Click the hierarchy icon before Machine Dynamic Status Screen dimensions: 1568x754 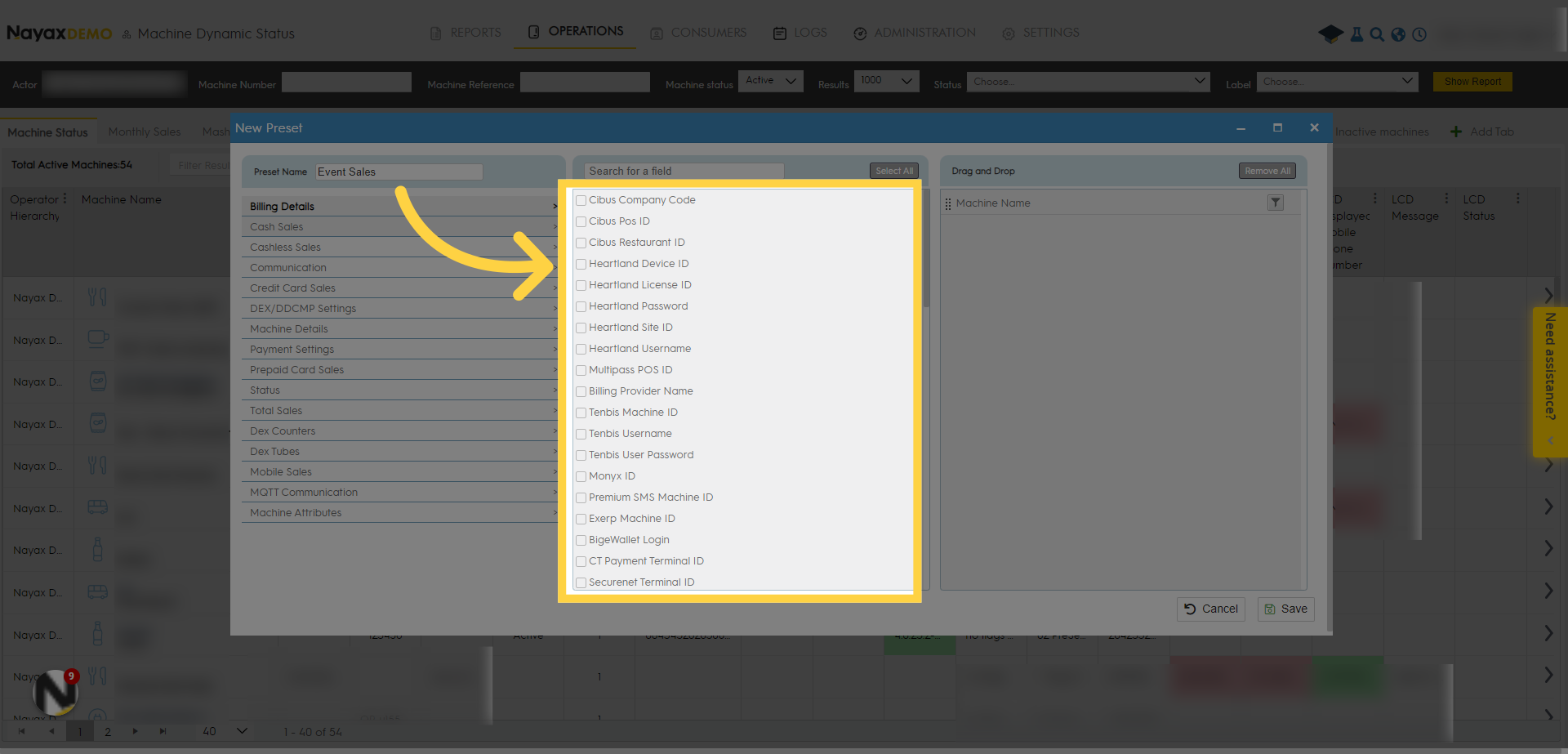pos(127,34)
